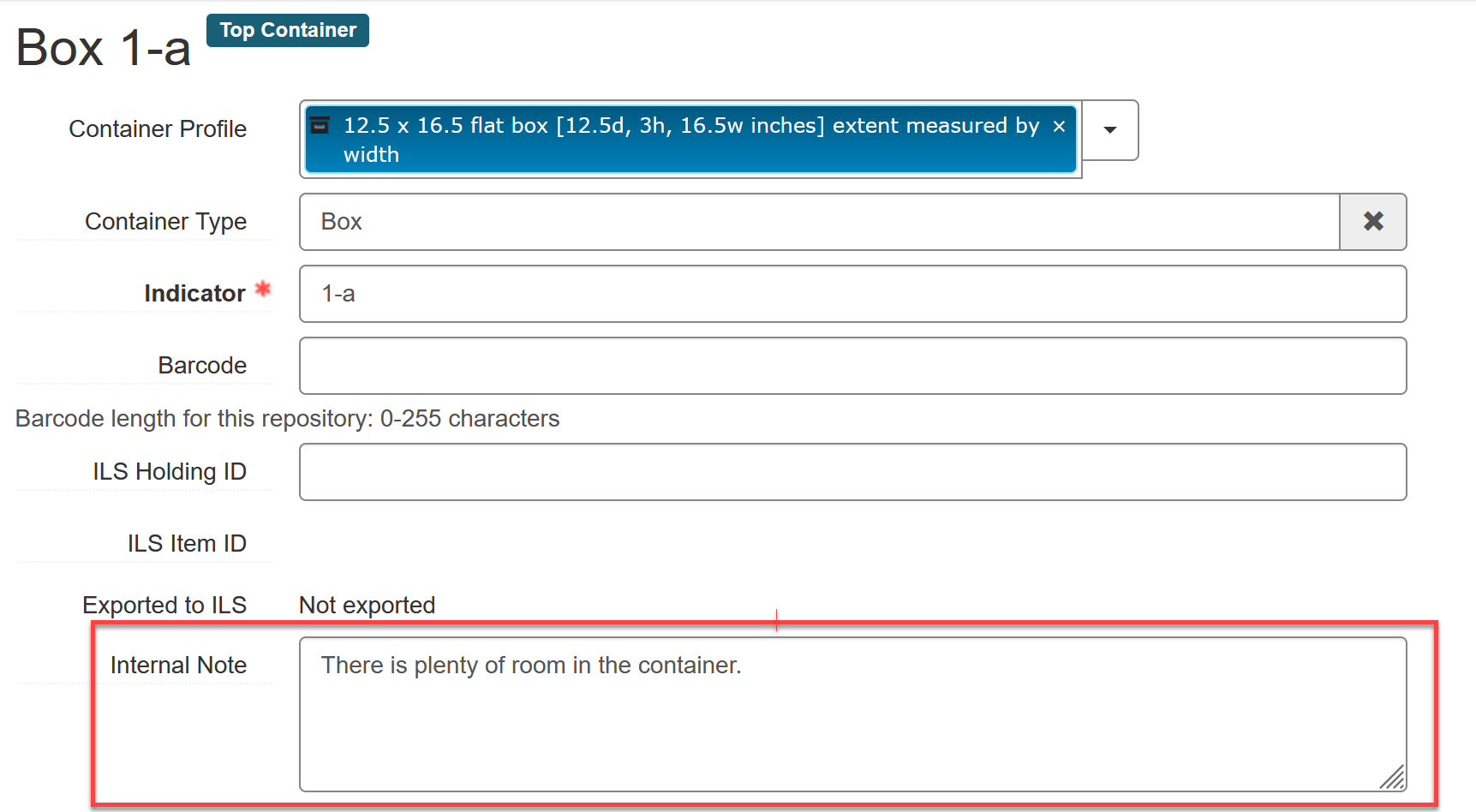
Task: Click the Indicator field label
Action: 194,294
